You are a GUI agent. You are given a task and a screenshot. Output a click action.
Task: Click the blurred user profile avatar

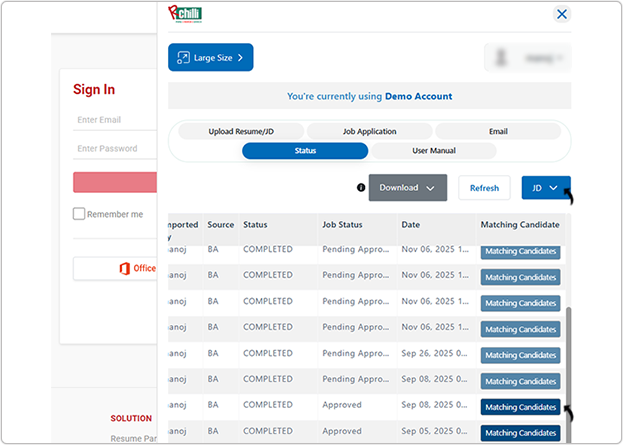click(x=526, y=58)
